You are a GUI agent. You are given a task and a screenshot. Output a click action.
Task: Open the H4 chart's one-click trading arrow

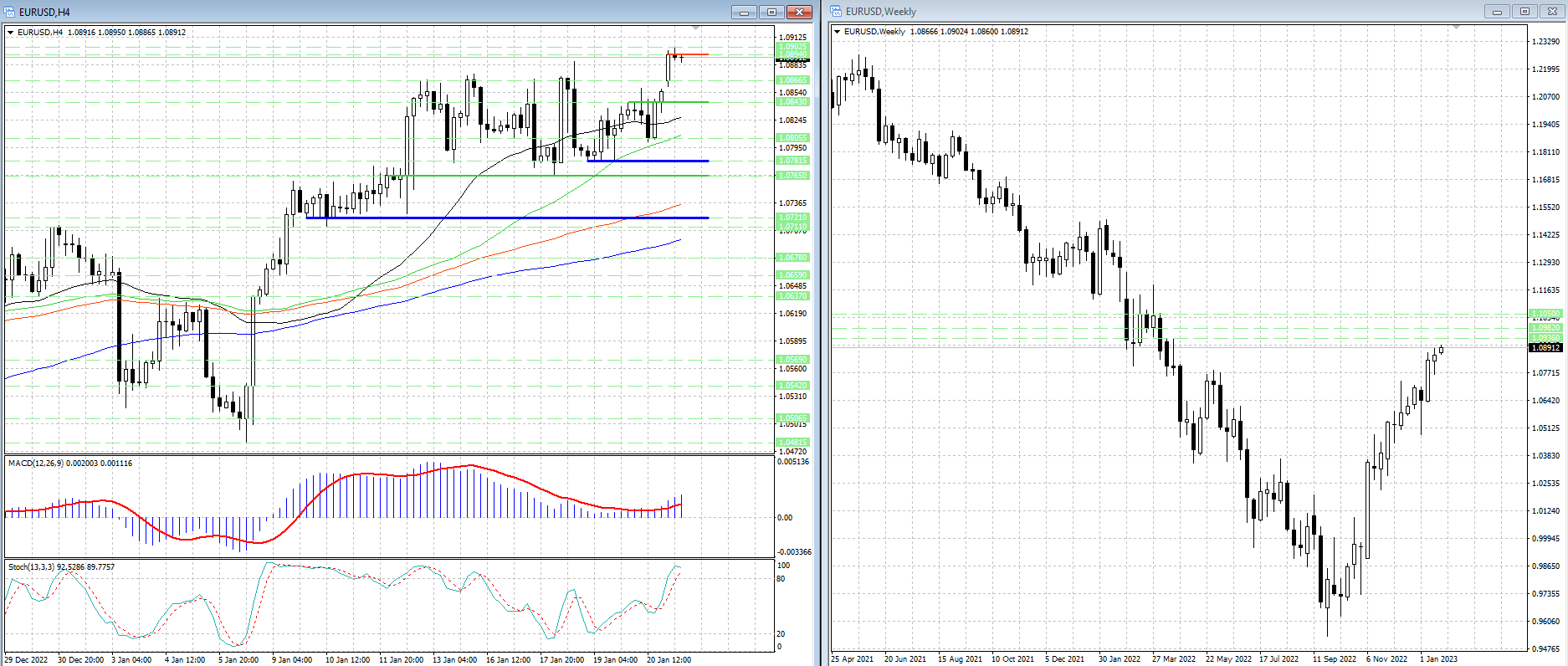coord(11,33)
